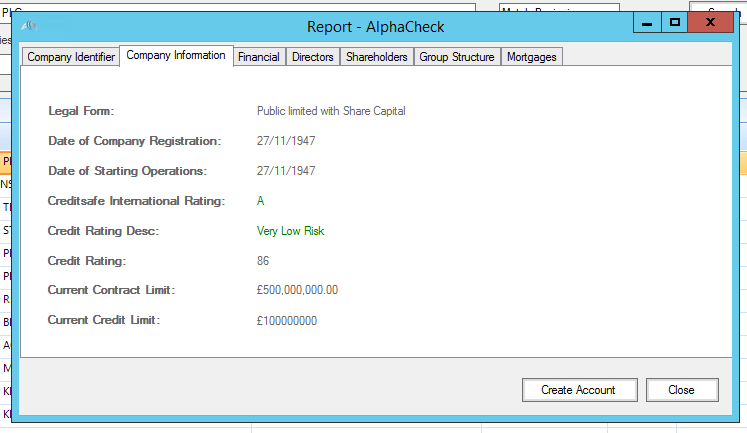Click the 'Current Credit Limit:' label
The image size is (747, 433).
(104, 320)
